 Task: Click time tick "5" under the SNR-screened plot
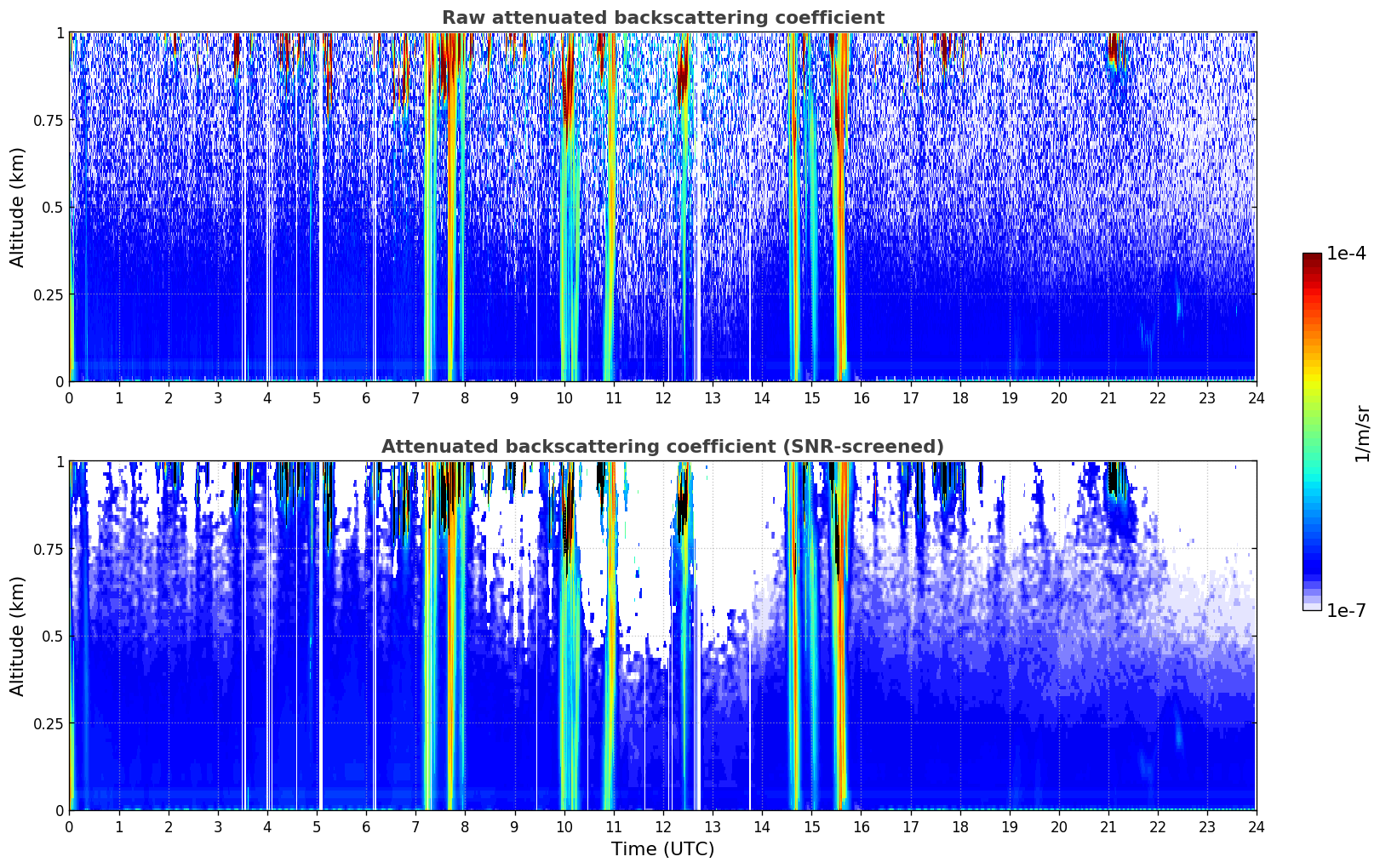[317, 826]
